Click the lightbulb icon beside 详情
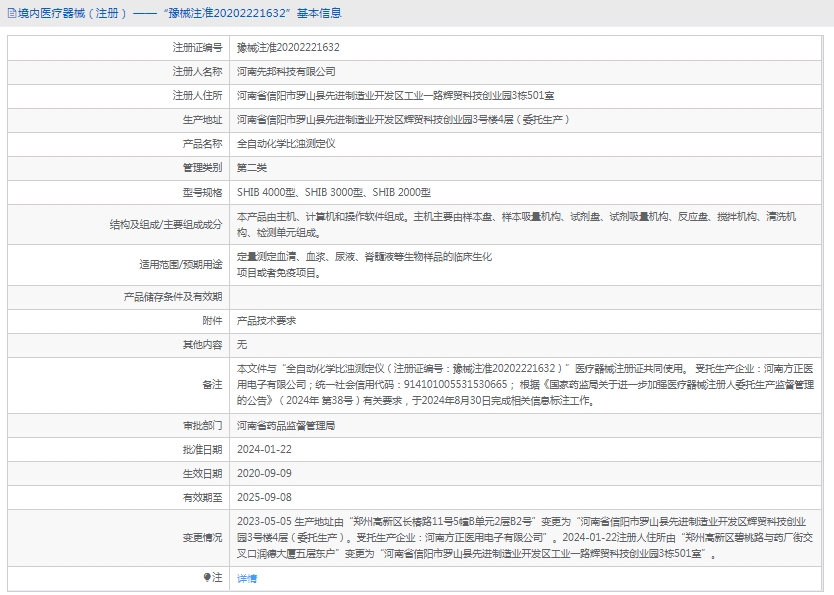The height and width of the screenshot is (595, 834). pos(207,578)
